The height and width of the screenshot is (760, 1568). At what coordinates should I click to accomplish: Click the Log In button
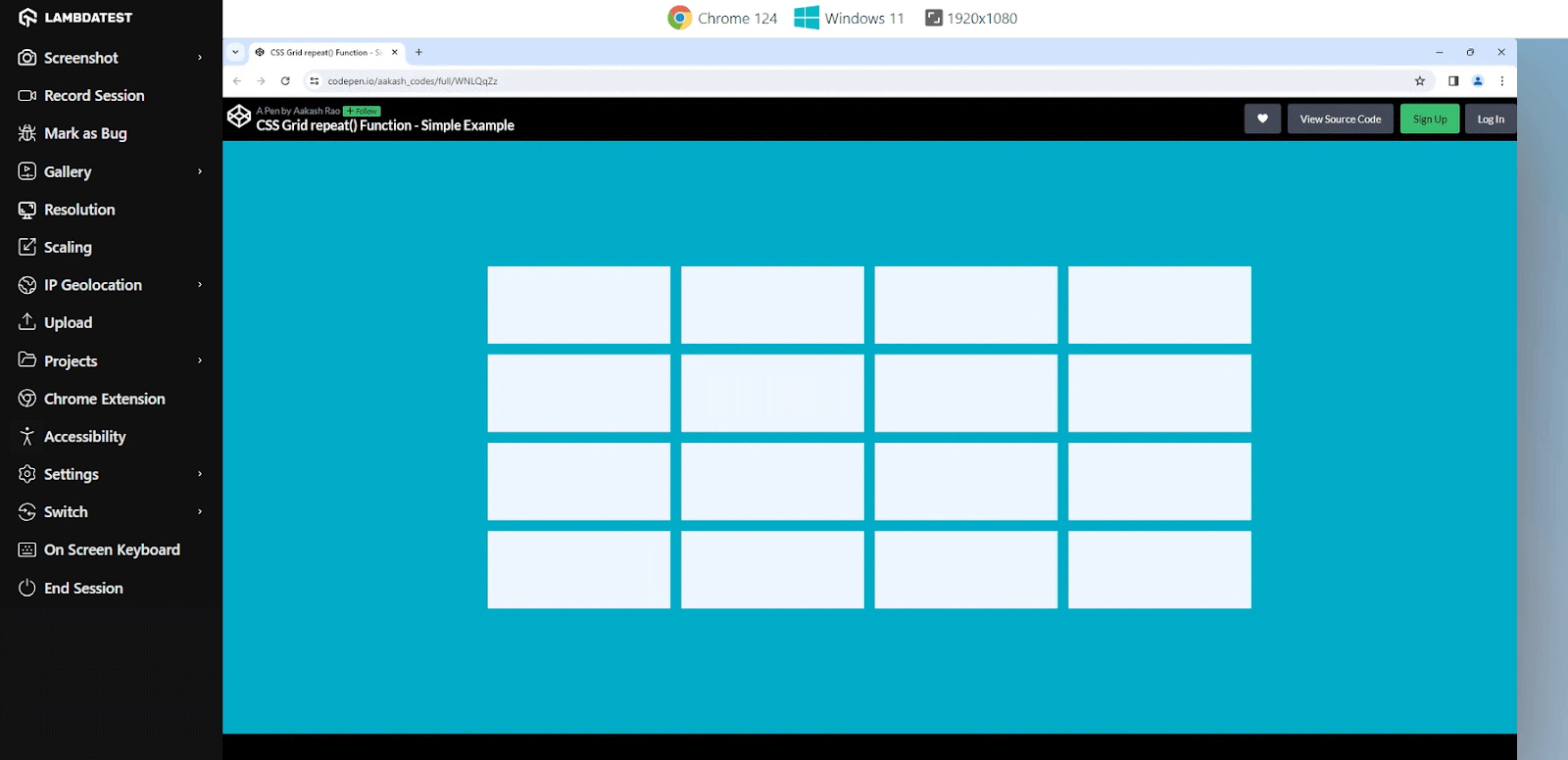pyautogui.click(x=1491, y=119)
